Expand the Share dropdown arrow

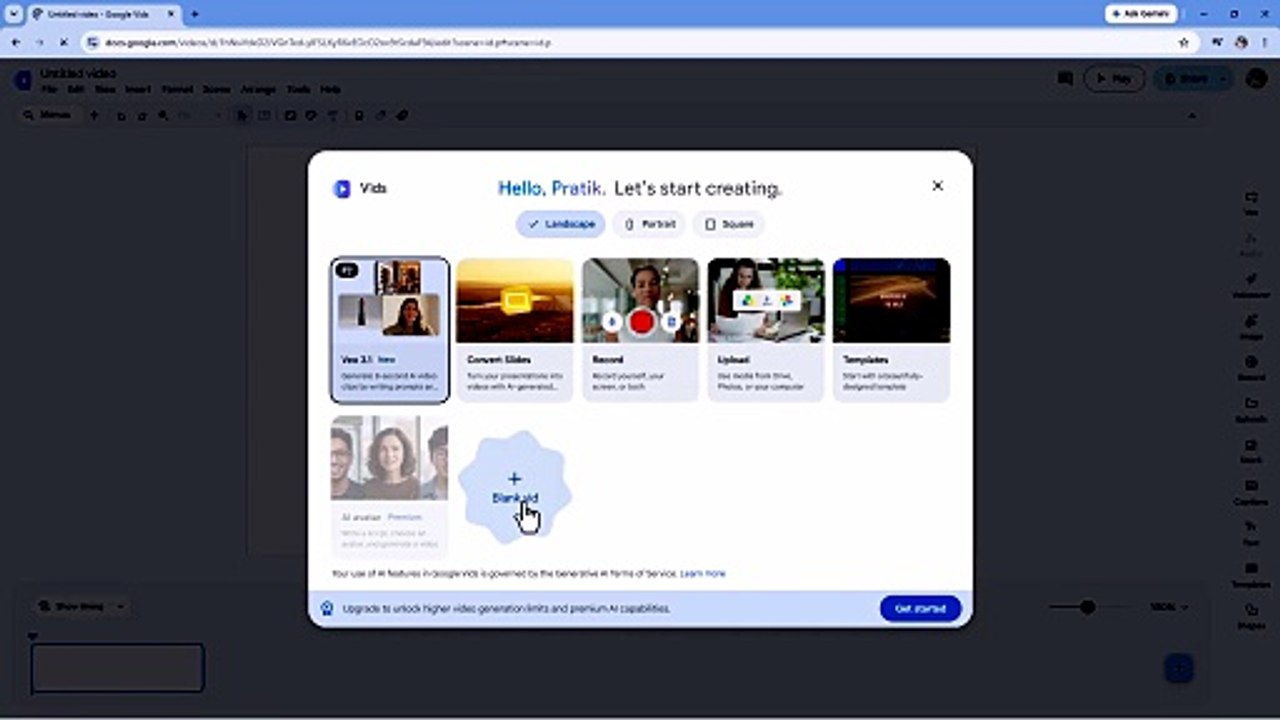point(1222,78)
